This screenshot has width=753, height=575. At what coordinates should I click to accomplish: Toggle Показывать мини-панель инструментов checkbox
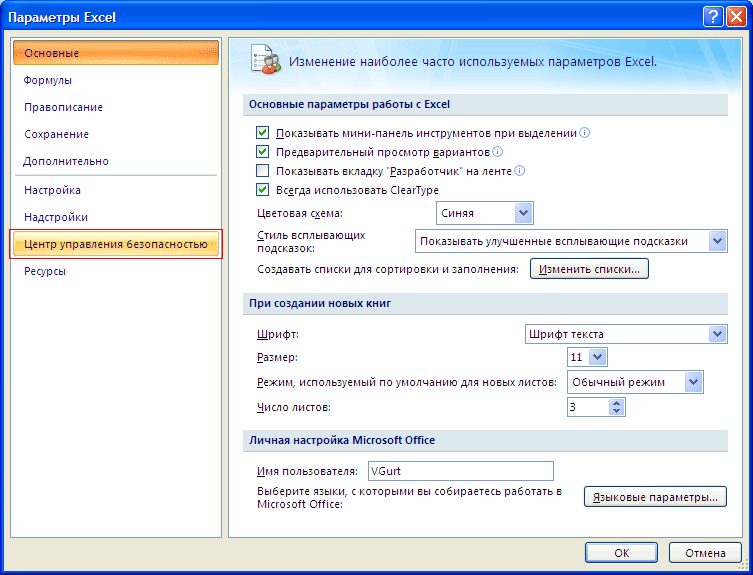pos(262,133)
